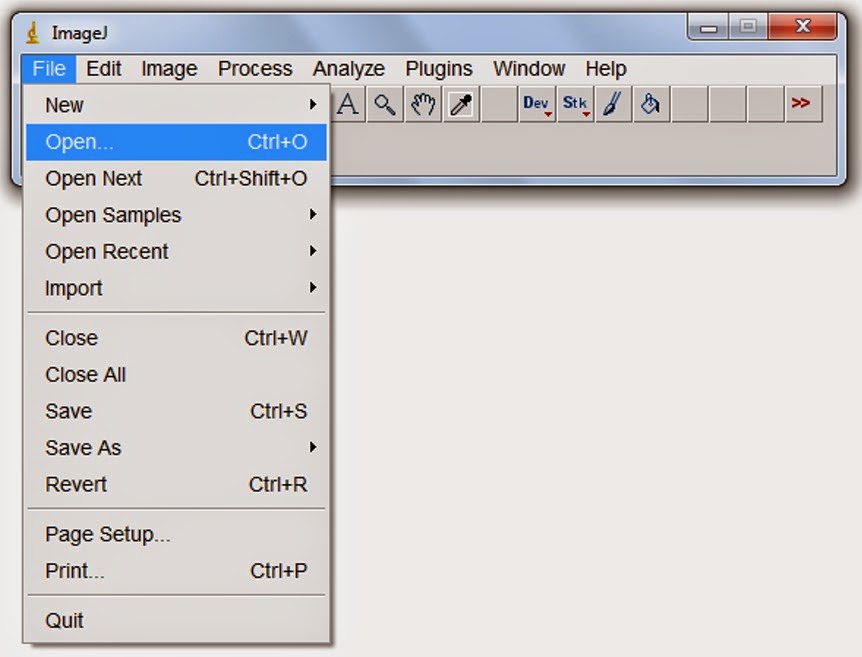Open the Analyze menu

point(349,69)
